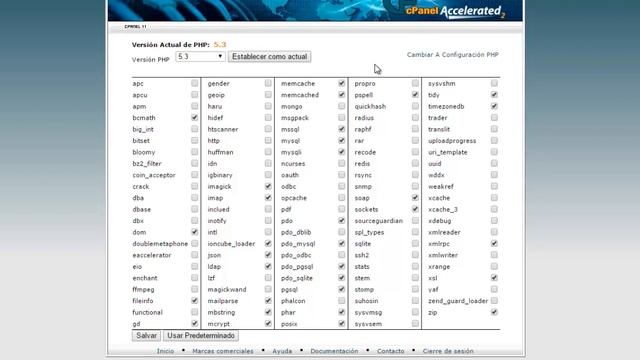Uncheck the xsl extension checkbox

pyautogui.click(x=494, y=278)
